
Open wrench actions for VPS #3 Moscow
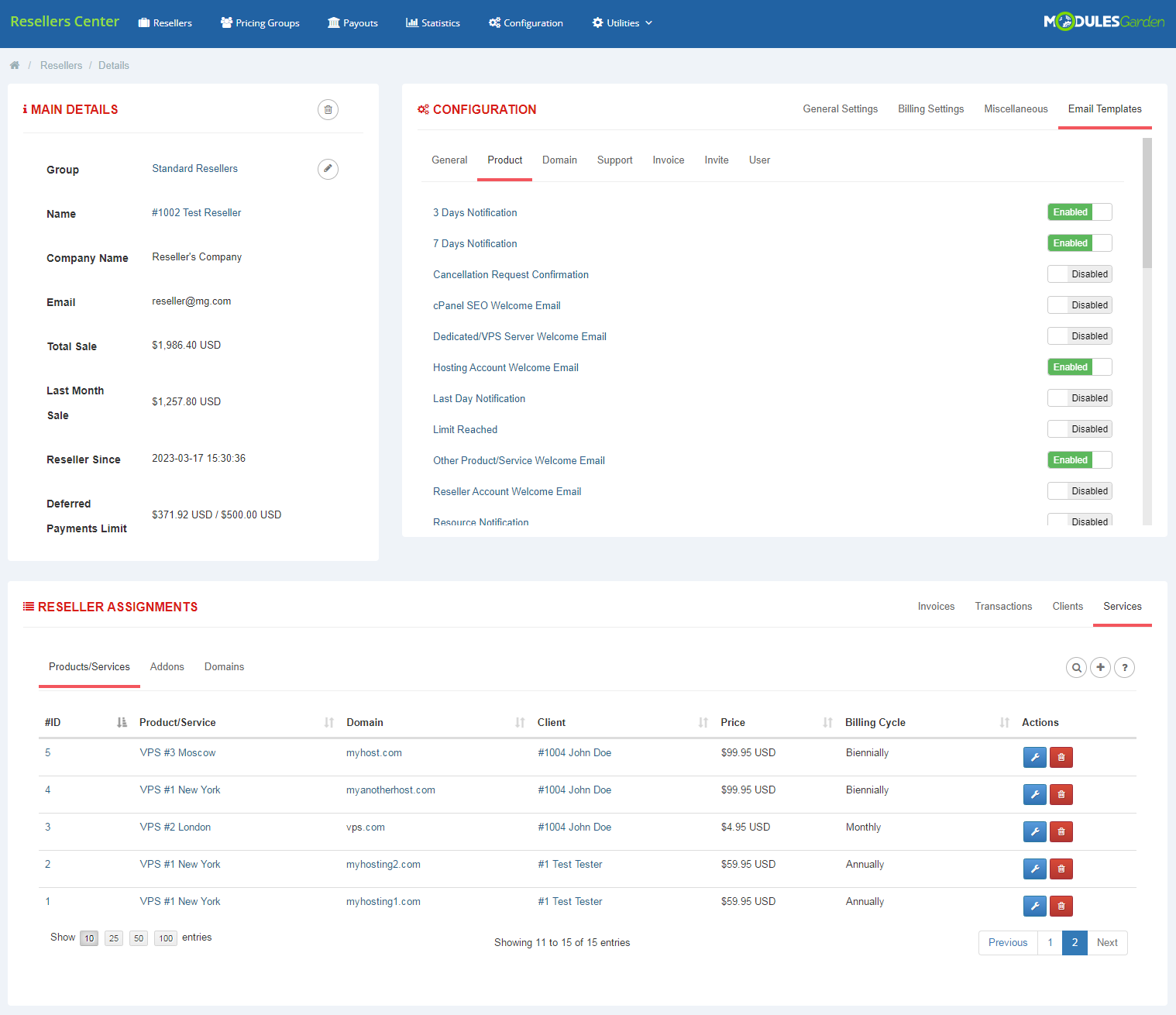pyautogui.click(x=1034, y=757)
